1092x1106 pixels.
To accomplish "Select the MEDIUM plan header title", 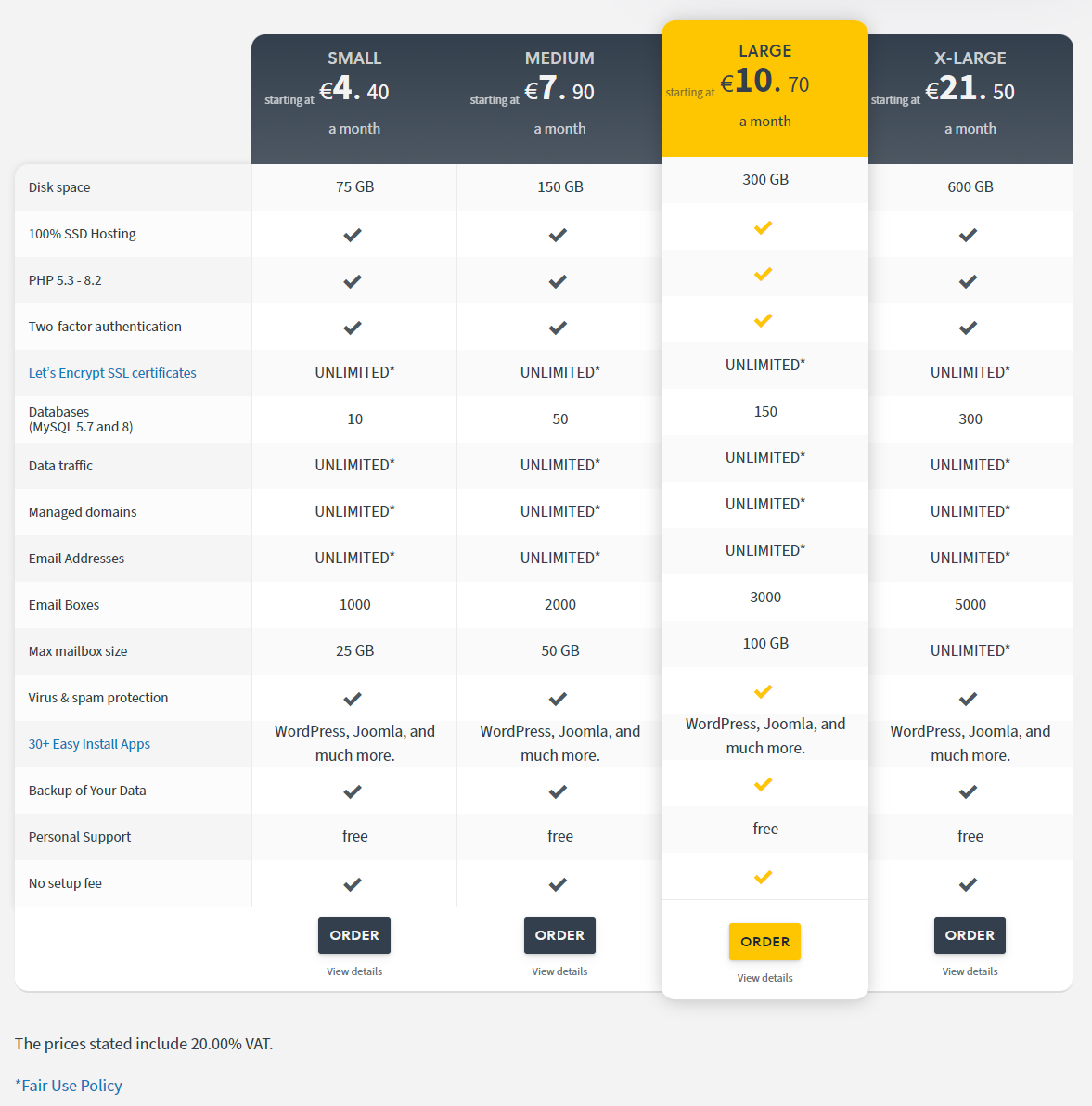I will tap(559, 58).
